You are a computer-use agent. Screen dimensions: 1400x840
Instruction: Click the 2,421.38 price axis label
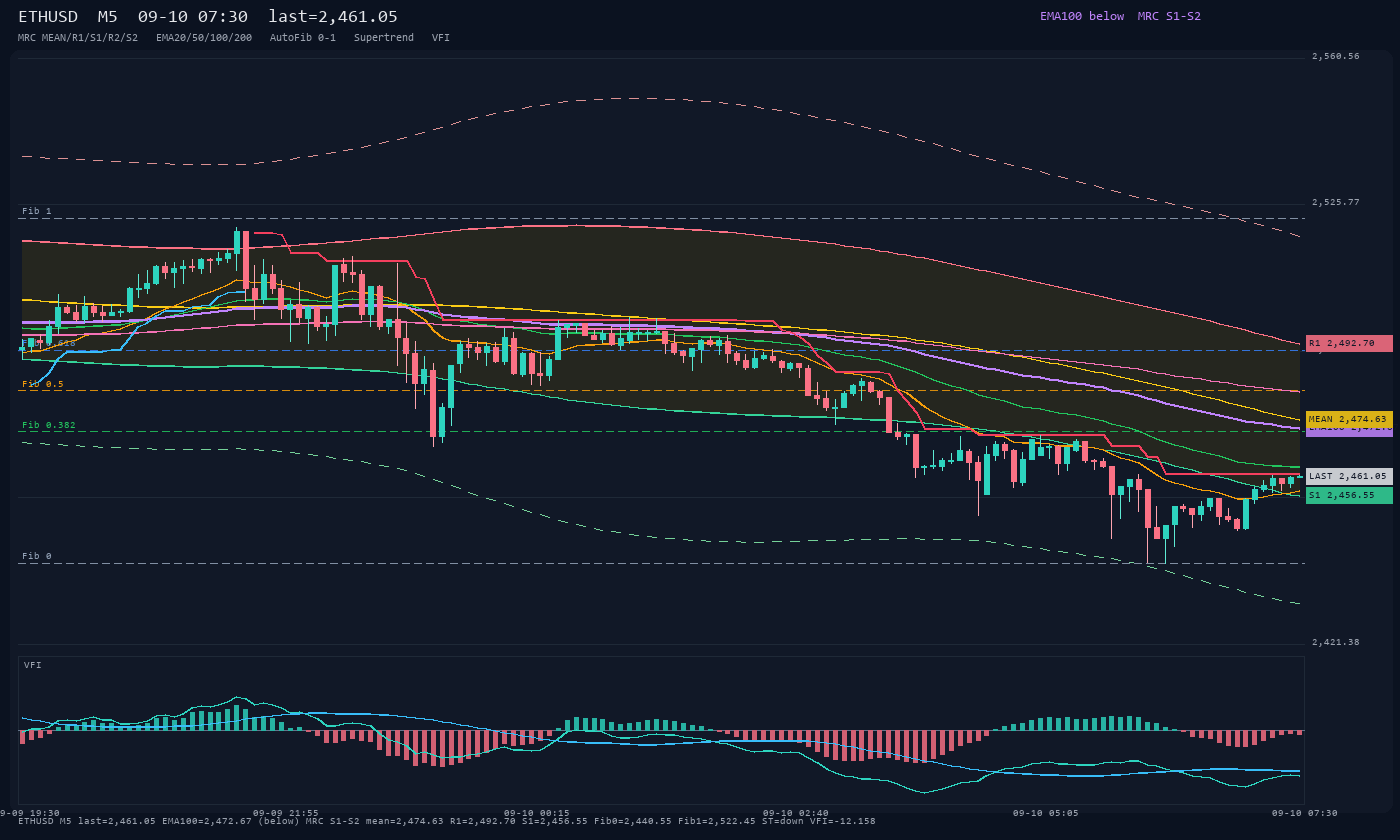[x=1336, y=642]
